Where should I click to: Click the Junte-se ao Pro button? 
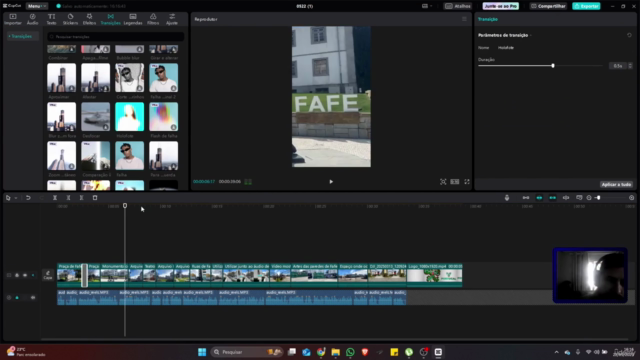tap(501, 6)
